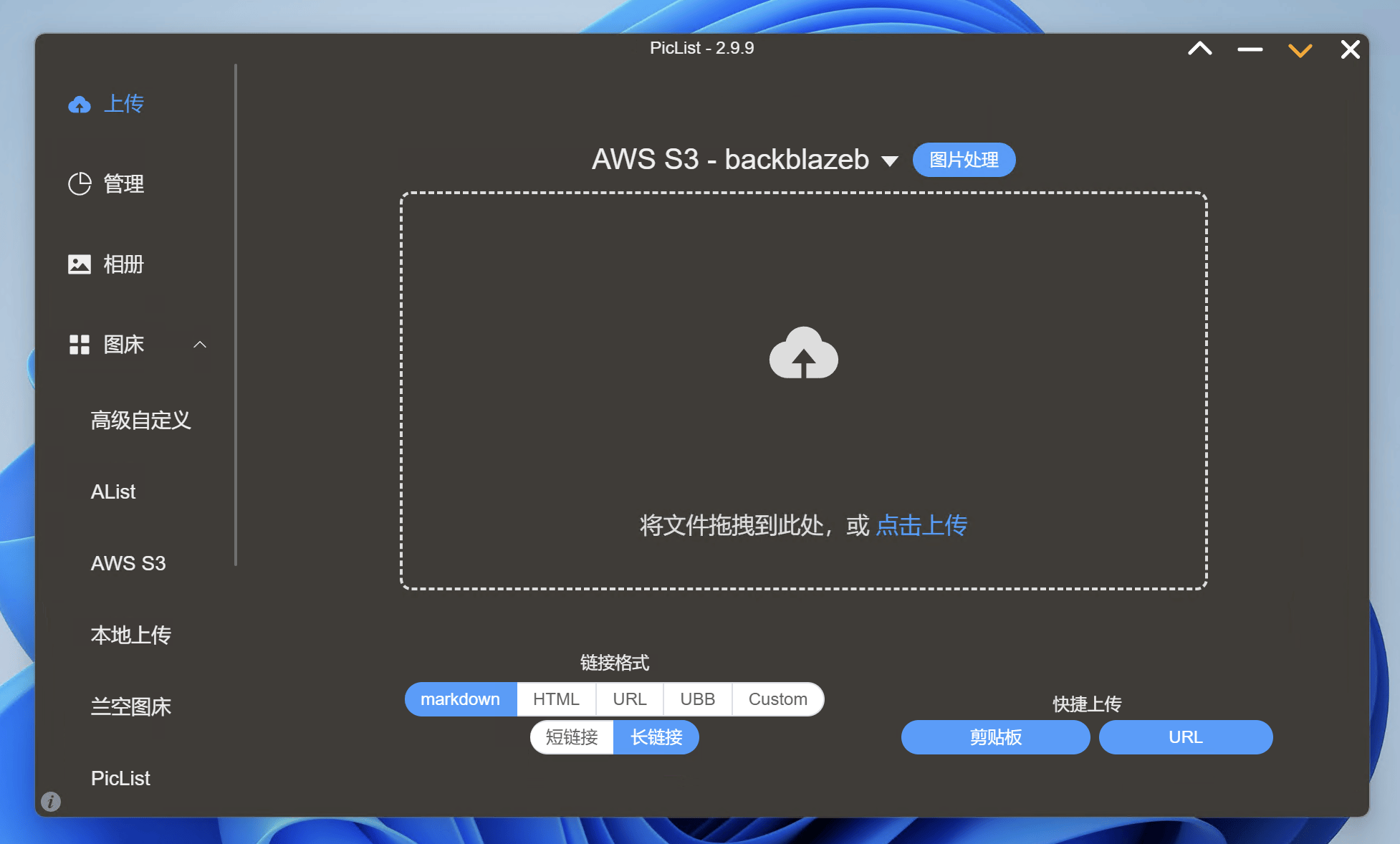1400x844 pixels.
Task: Click the sidebar vertical scrollbar
Action: click(235, 315)
